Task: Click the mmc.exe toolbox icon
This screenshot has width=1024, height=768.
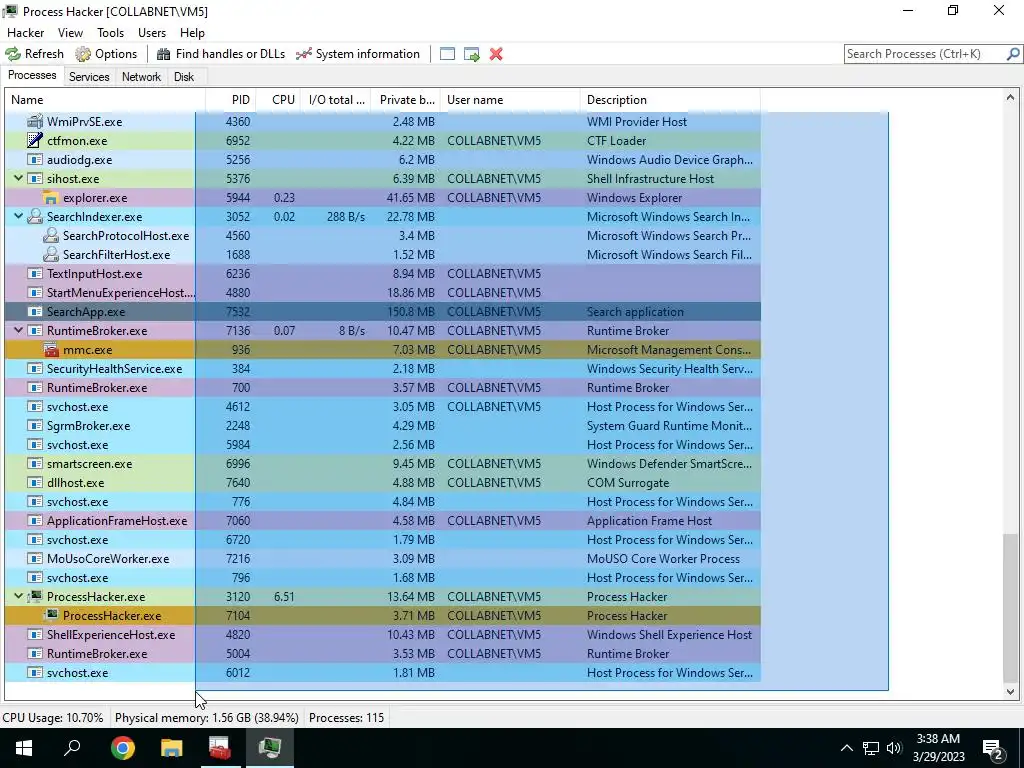Action: [51, 349]
